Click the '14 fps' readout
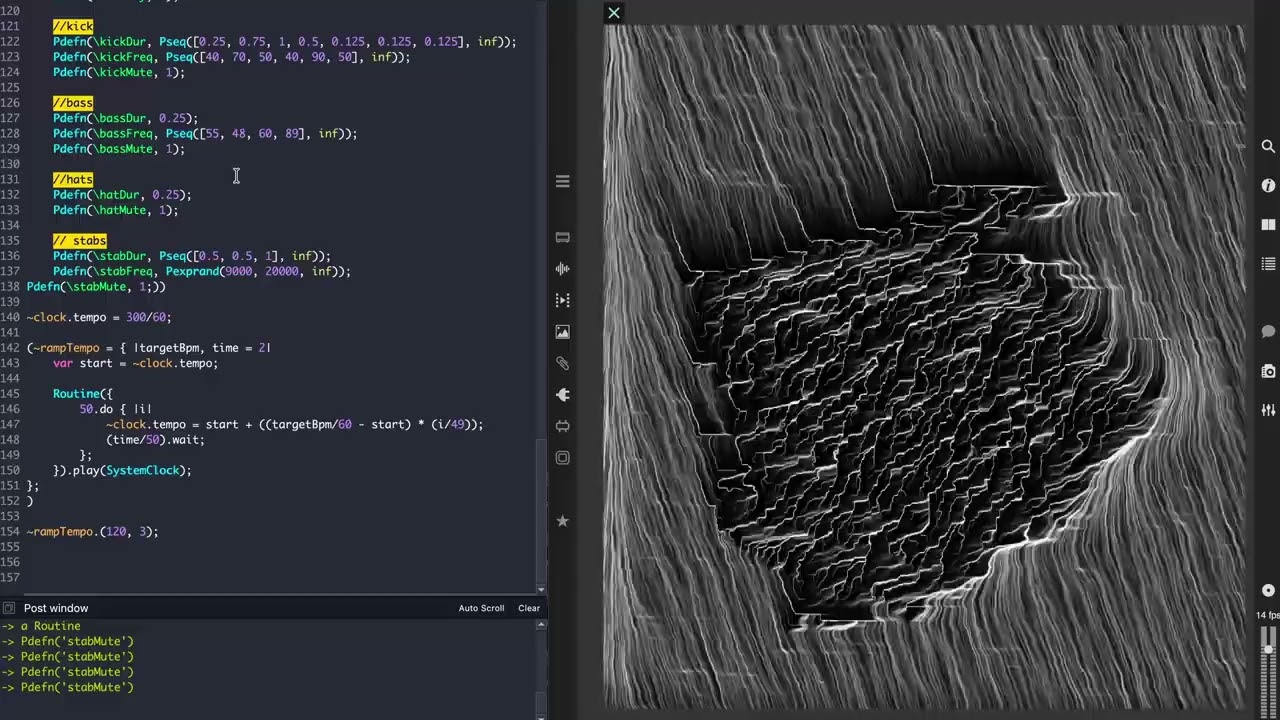The image size is (1280, 720). (1267, 615)
